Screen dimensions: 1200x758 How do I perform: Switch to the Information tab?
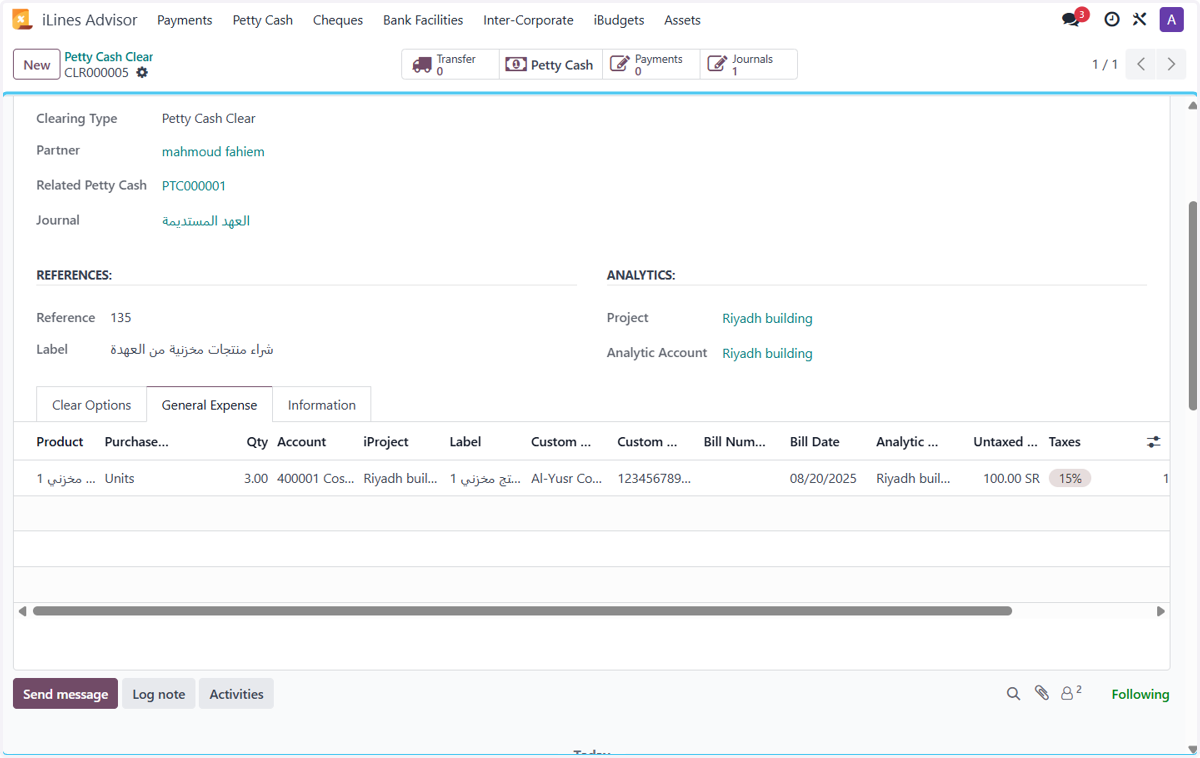[x=322, y=405]
